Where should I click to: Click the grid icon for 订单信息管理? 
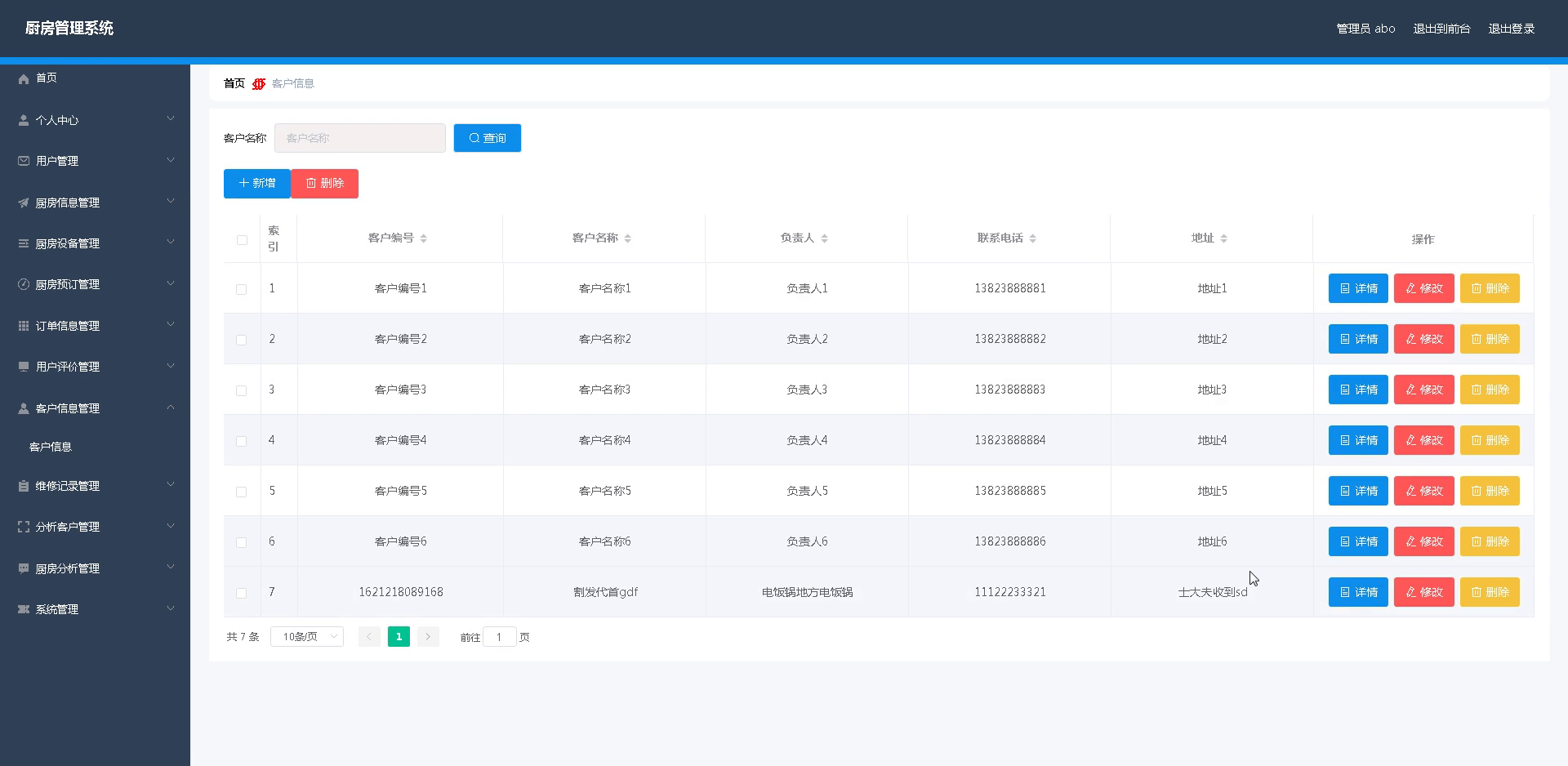24,326
